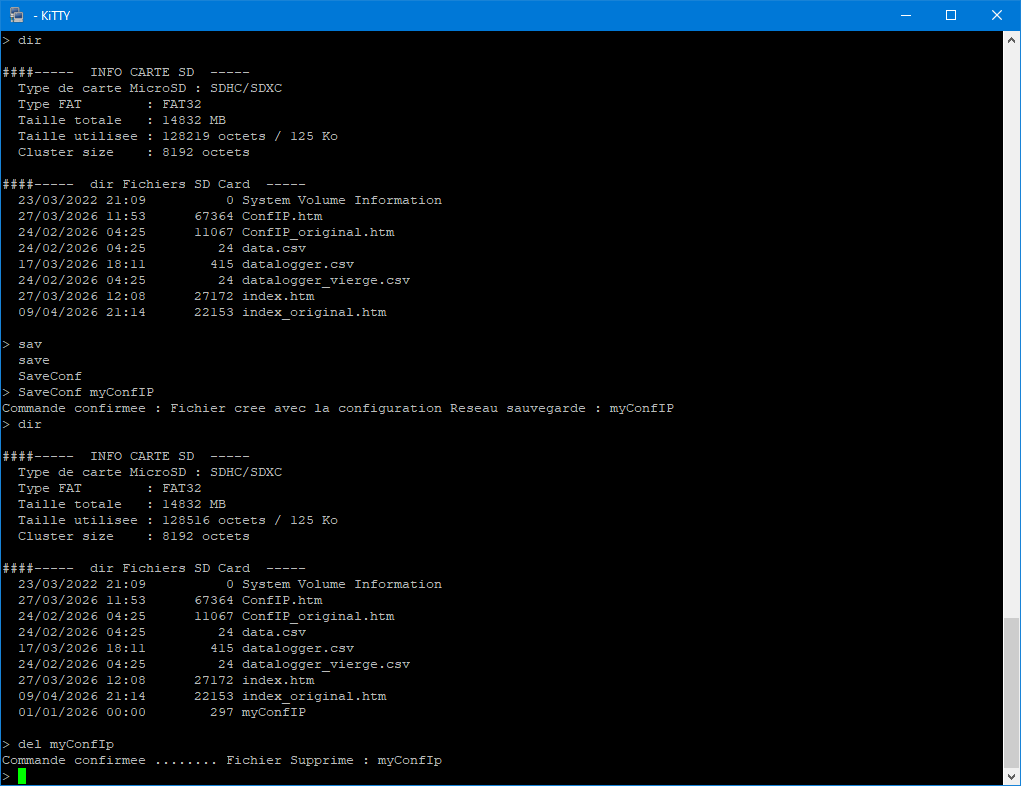This screenshot has height=786, width=1021.
Task: Close the KiTTY terminal window
Action: coord(996,15)
